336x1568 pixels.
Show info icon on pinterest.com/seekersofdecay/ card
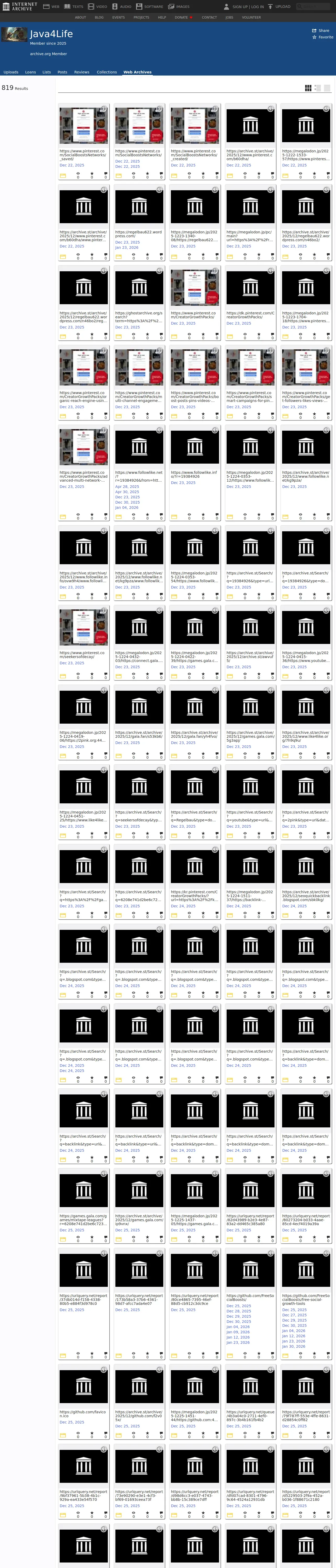tap(104, 610)
